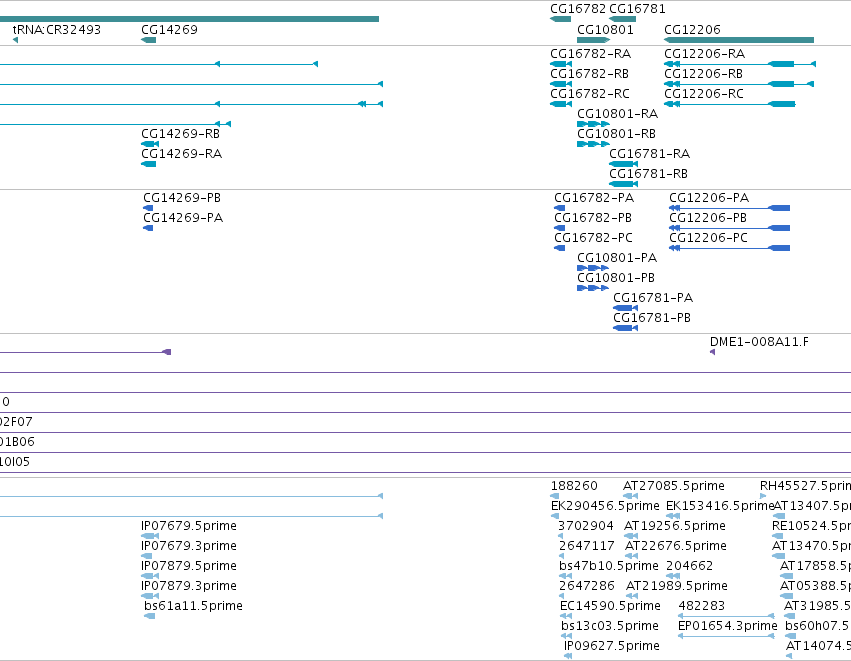The width and height of the screenshot is (851, 661).
Task: Click the CG16782 gene label
Action: coord(578,9)
